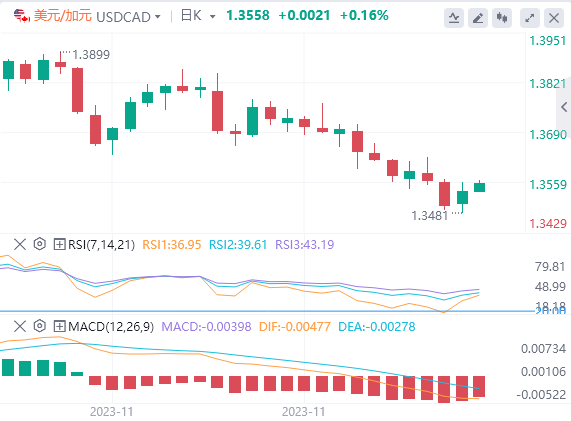
Task: Click the low label 1.3481
Action: [x=430, y=216]
